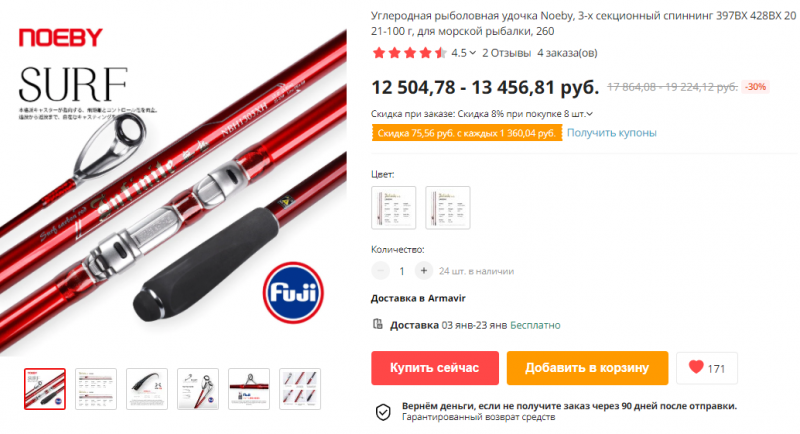Select the first color variant swatch

pyautogui.click(x=393, y=208)
